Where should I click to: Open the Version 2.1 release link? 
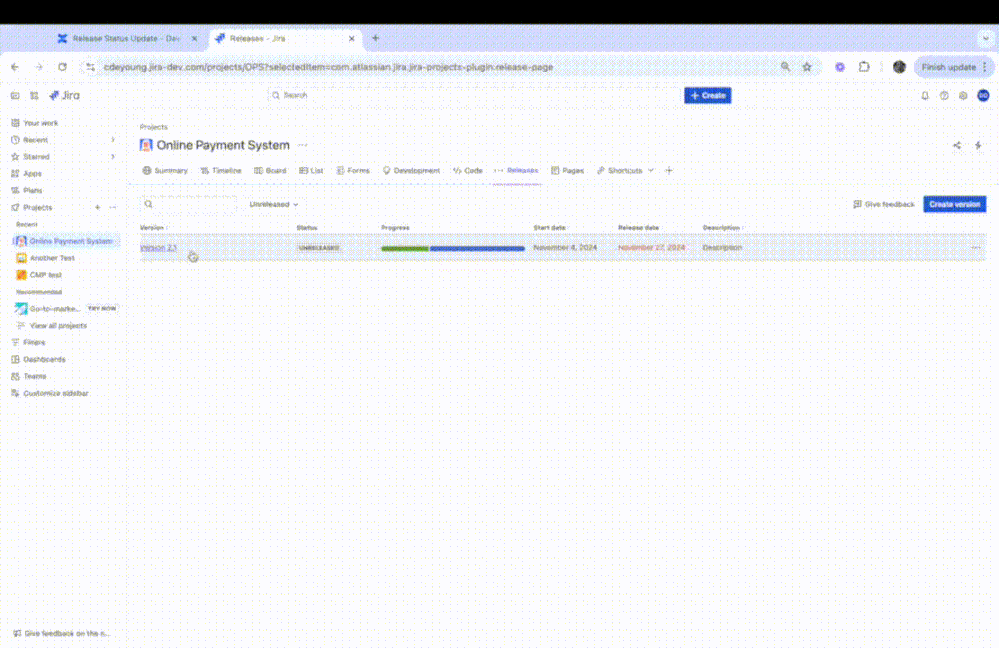coord(160,247)
